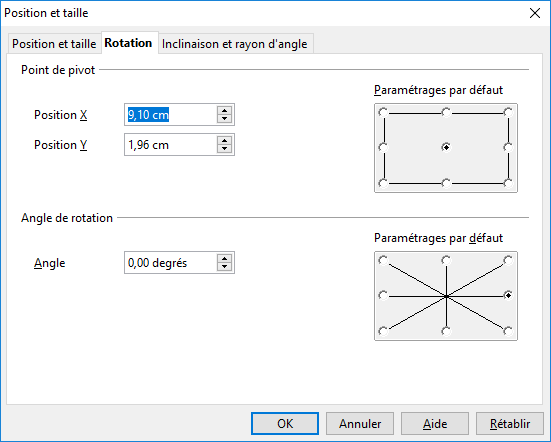Select top-left pivot point radio button
Image resolution: width=551 pixels, height=442 pixels.
point(383,112)
